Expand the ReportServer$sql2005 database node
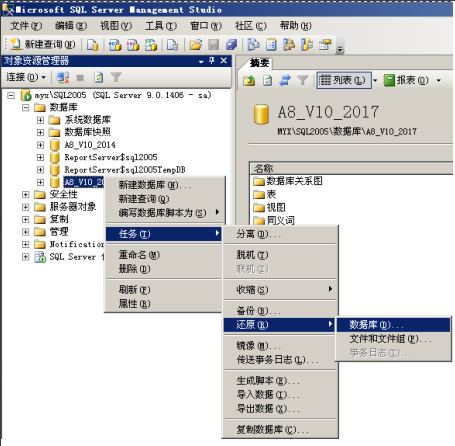The image size is (455, 446). pyautogui.click(x=40, y=157)
